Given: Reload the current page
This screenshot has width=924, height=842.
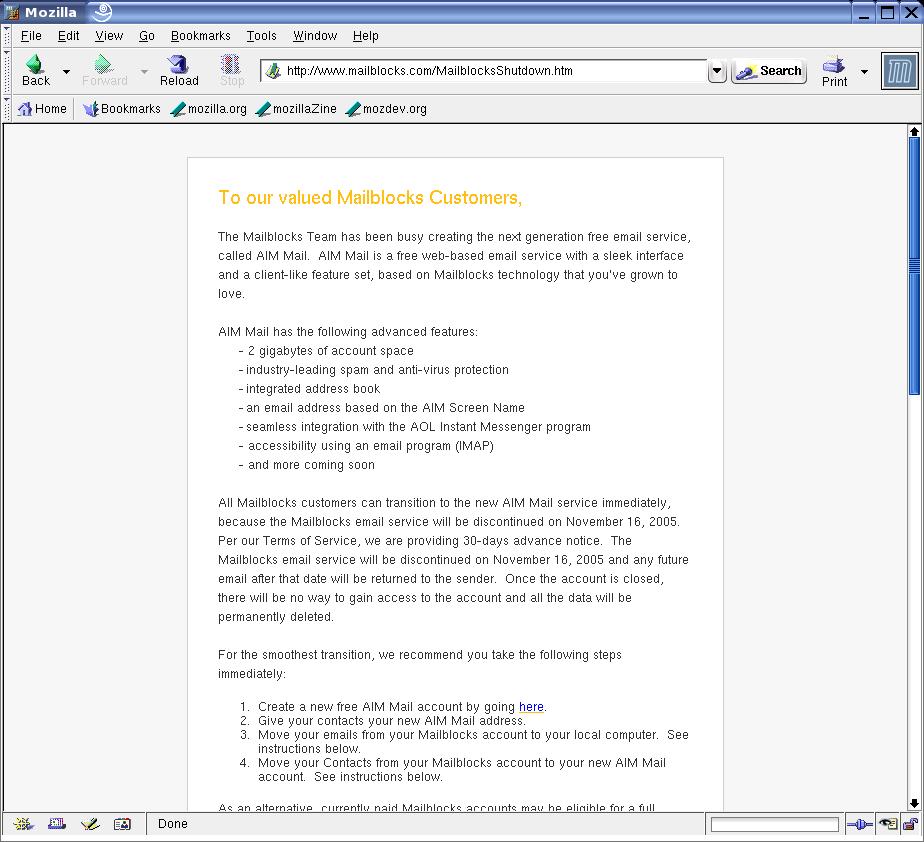Looking at the screenshot, I should point(179,70).
